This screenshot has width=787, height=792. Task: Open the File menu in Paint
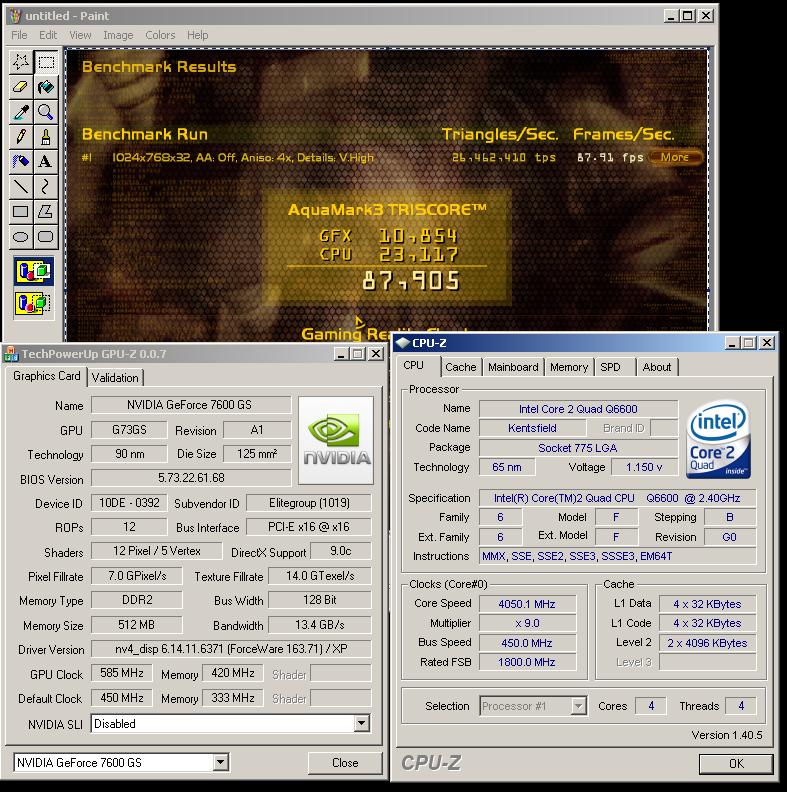19,35
